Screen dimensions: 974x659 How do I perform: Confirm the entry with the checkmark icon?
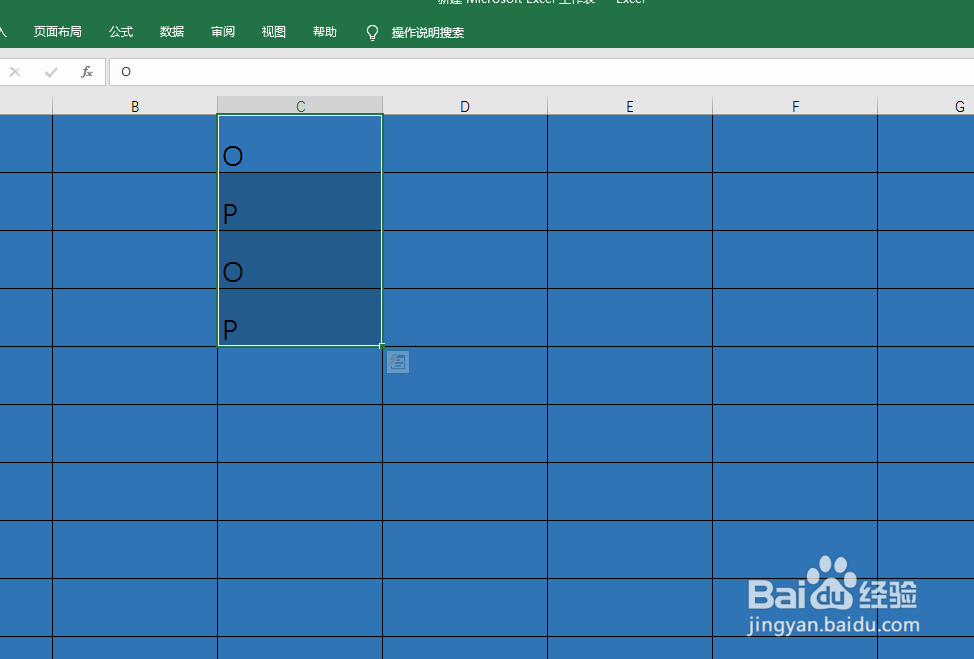51,72
